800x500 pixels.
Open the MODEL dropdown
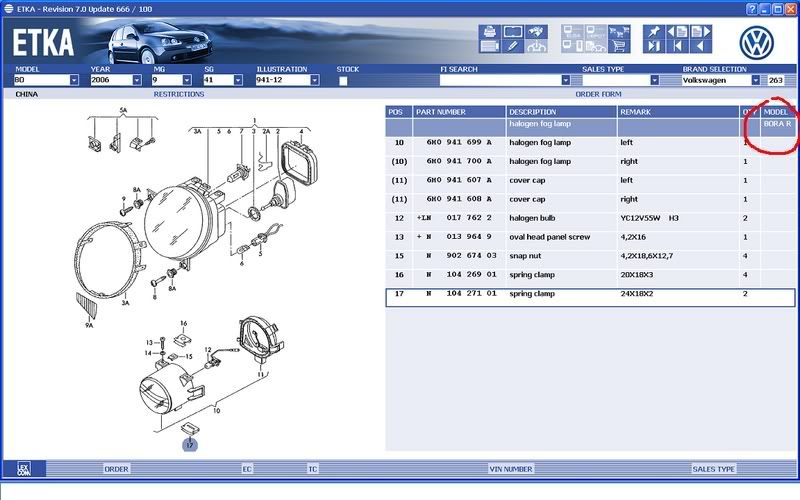point(74,80)
